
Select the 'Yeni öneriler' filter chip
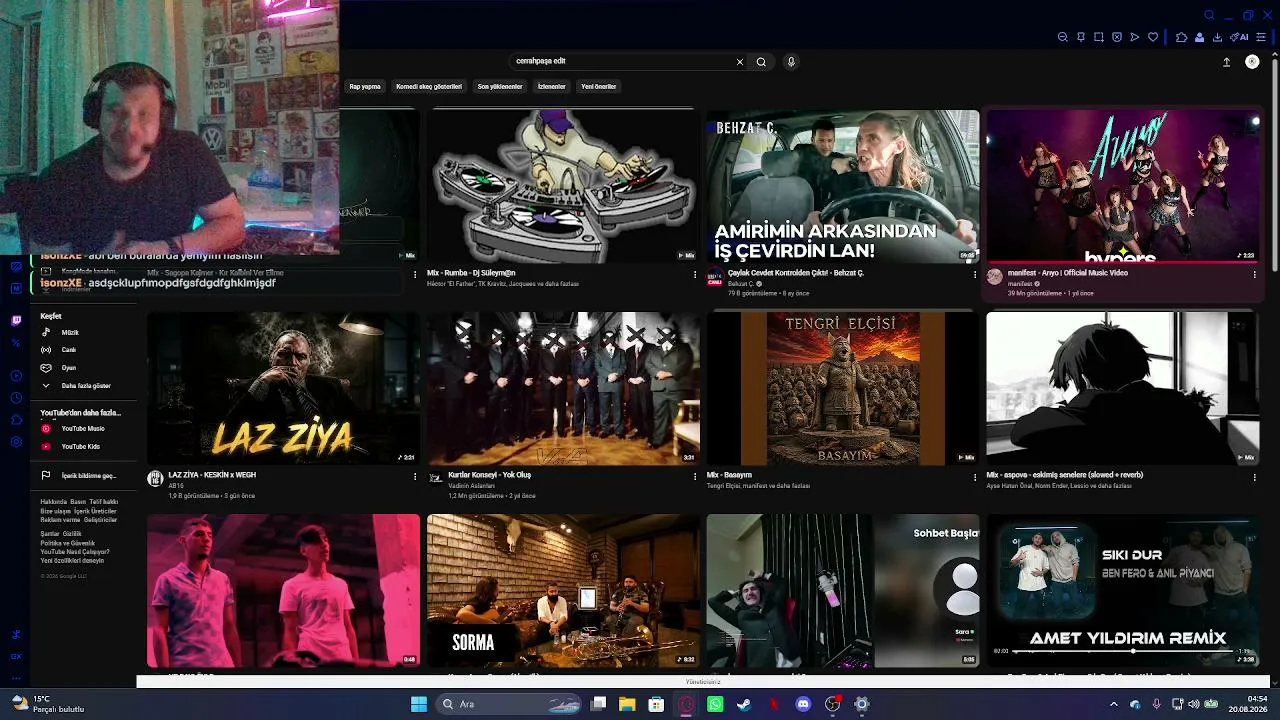pos(599,86)
